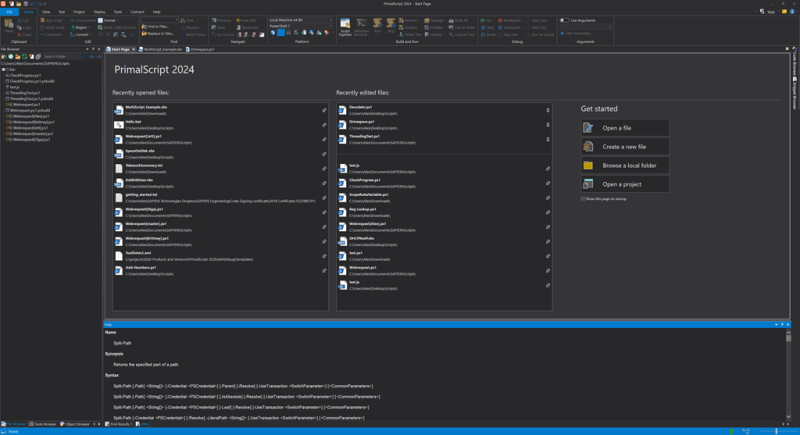
Task: Close the Start Page tab
Action: pos(134,49)
